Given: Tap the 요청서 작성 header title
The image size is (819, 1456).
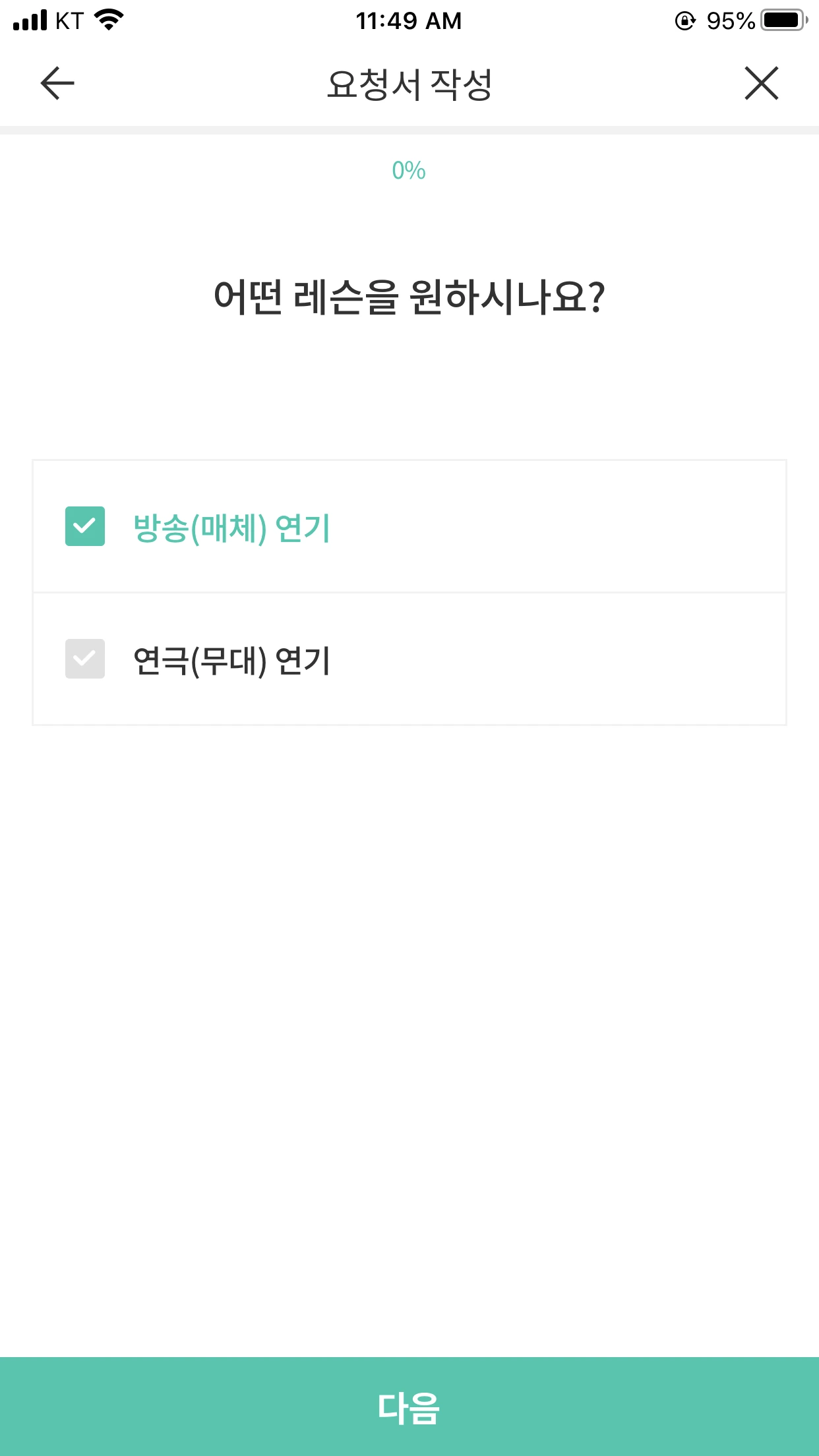Looking at the screenshot, I should [x=409, y=84].
